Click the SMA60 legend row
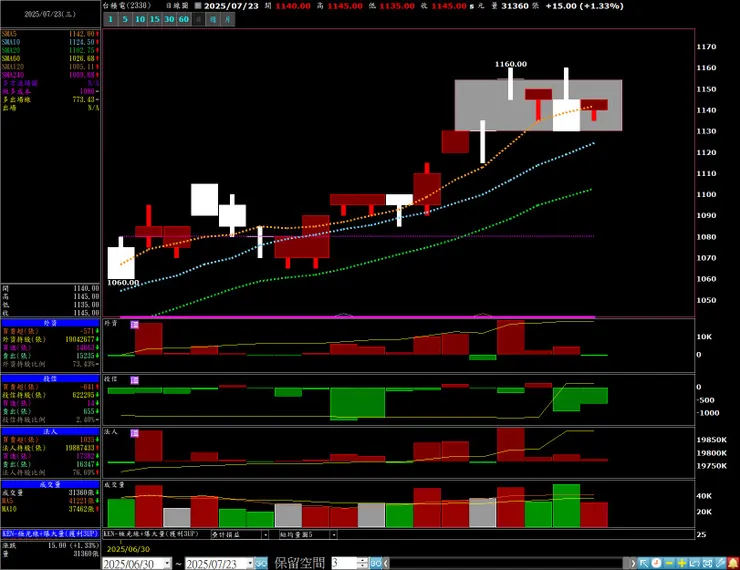 click(x=50, y=59)
